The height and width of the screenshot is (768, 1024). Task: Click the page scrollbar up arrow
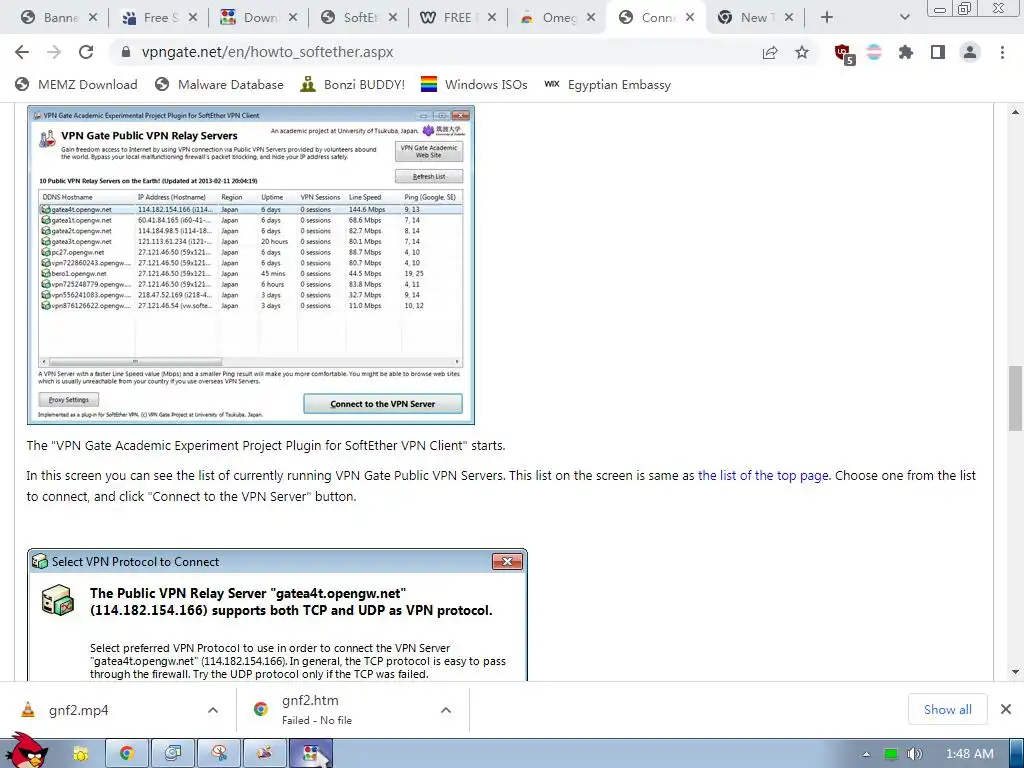pyautogui.click(x=1016, y=112)
